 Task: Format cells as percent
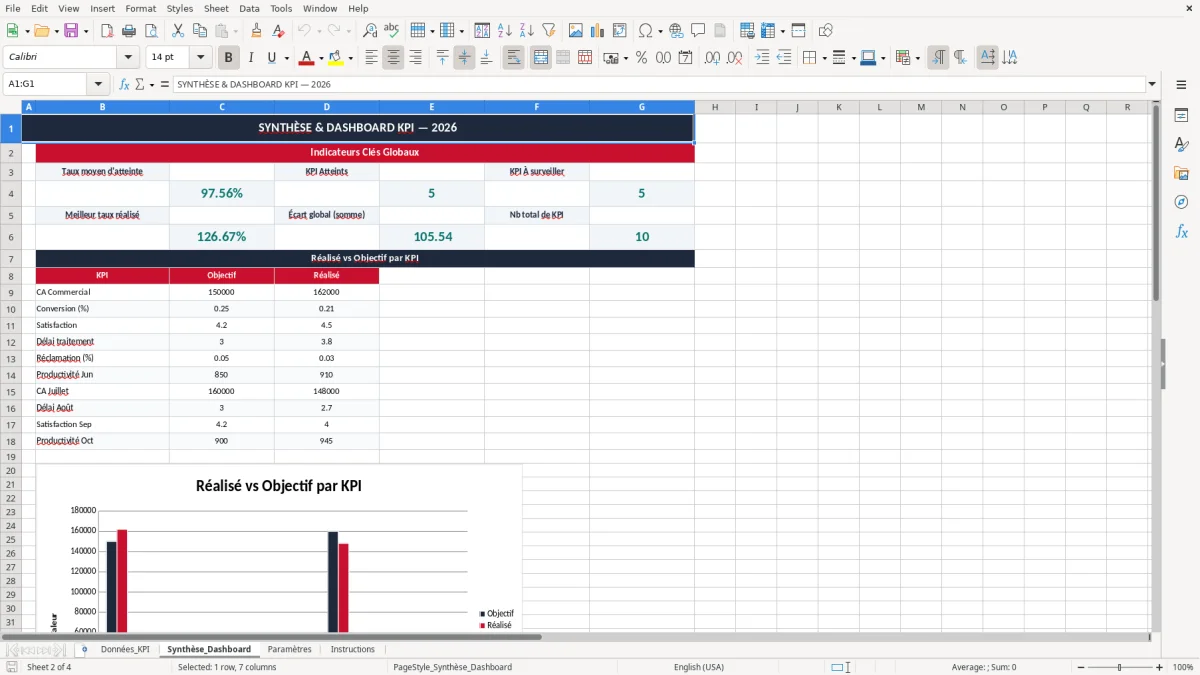(x=641, y=58)
